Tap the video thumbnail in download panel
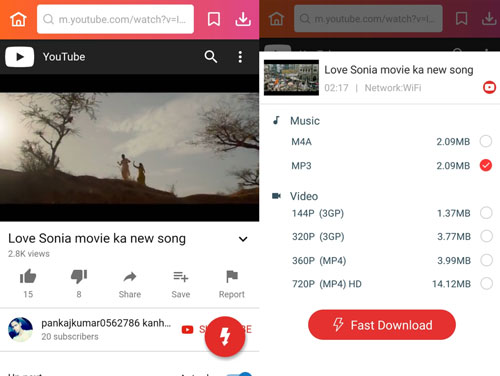Image resolution: width=500 pixels, height=376 pixels. pyautogui.click(x=291, y=78)
